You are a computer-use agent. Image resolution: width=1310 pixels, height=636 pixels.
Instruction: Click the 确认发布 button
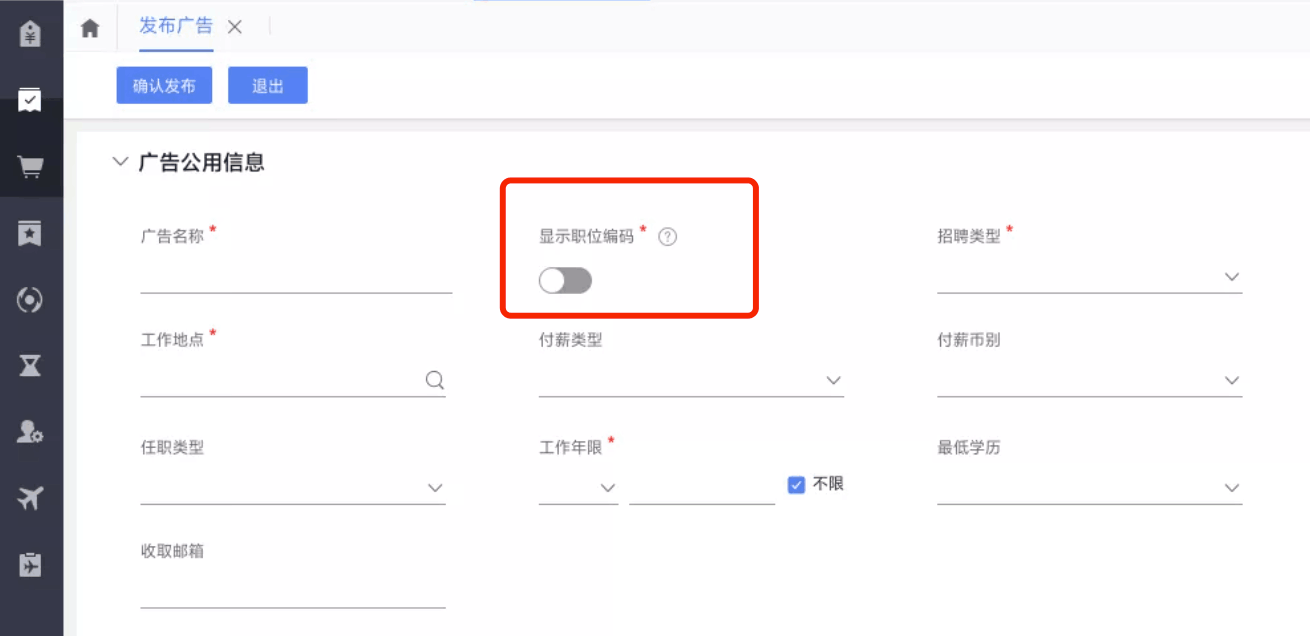[x=164, y=86]
